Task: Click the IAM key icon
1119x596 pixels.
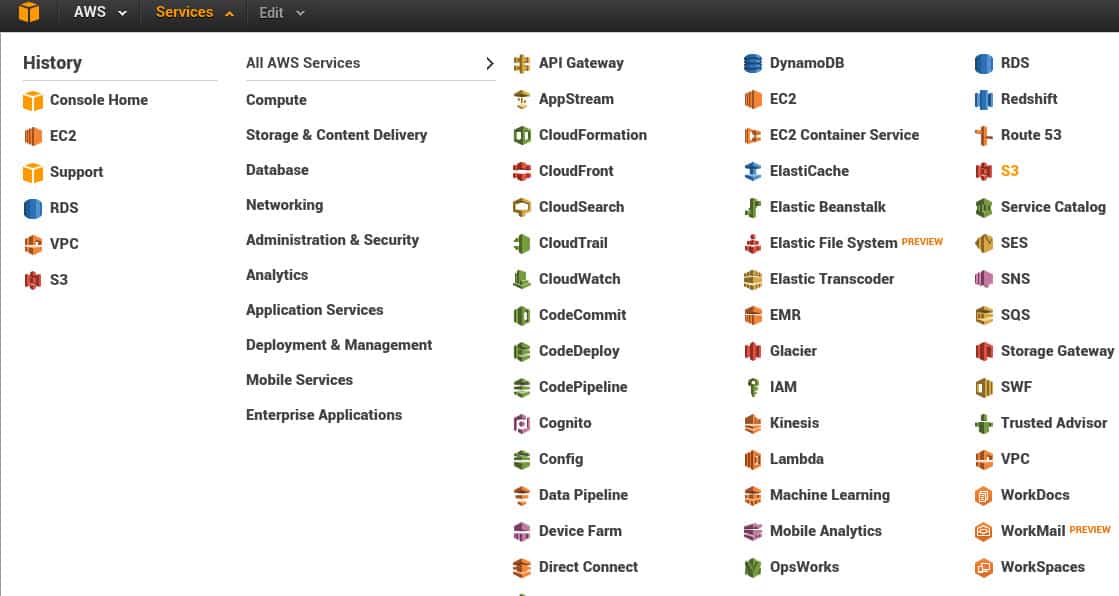Action: click(x=753, y=387)
